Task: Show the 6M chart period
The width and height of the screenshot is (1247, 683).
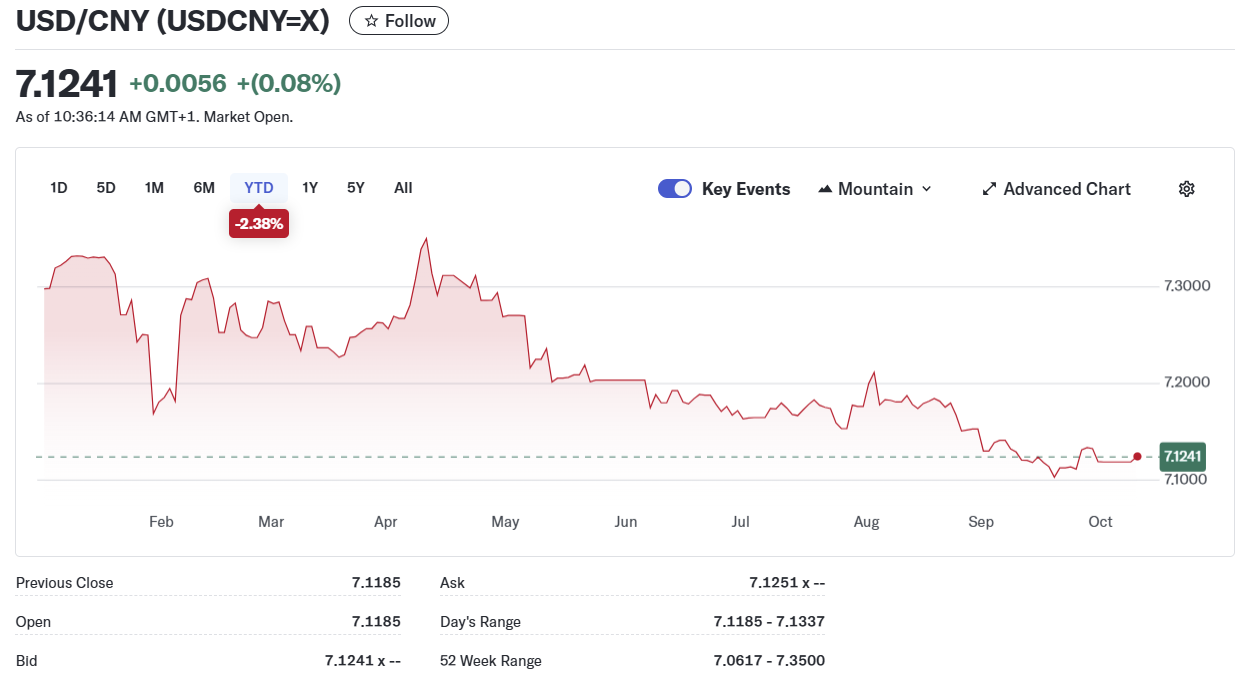Action: click(204, 188)
